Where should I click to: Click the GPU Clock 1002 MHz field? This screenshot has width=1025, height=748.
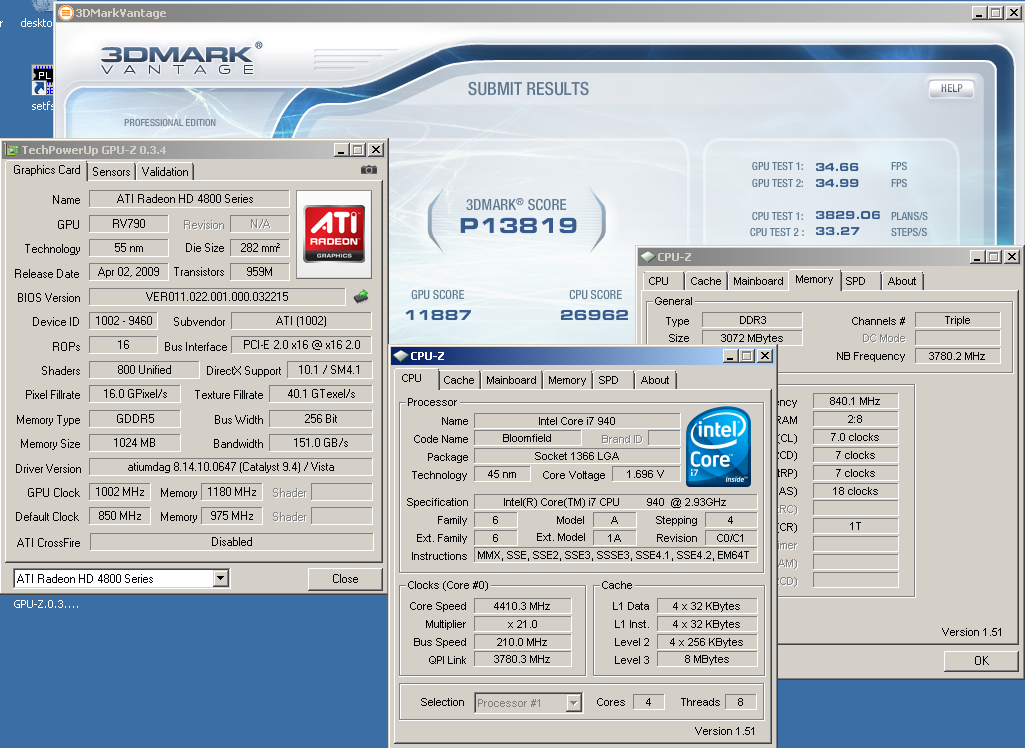click(x=120, y=492)
